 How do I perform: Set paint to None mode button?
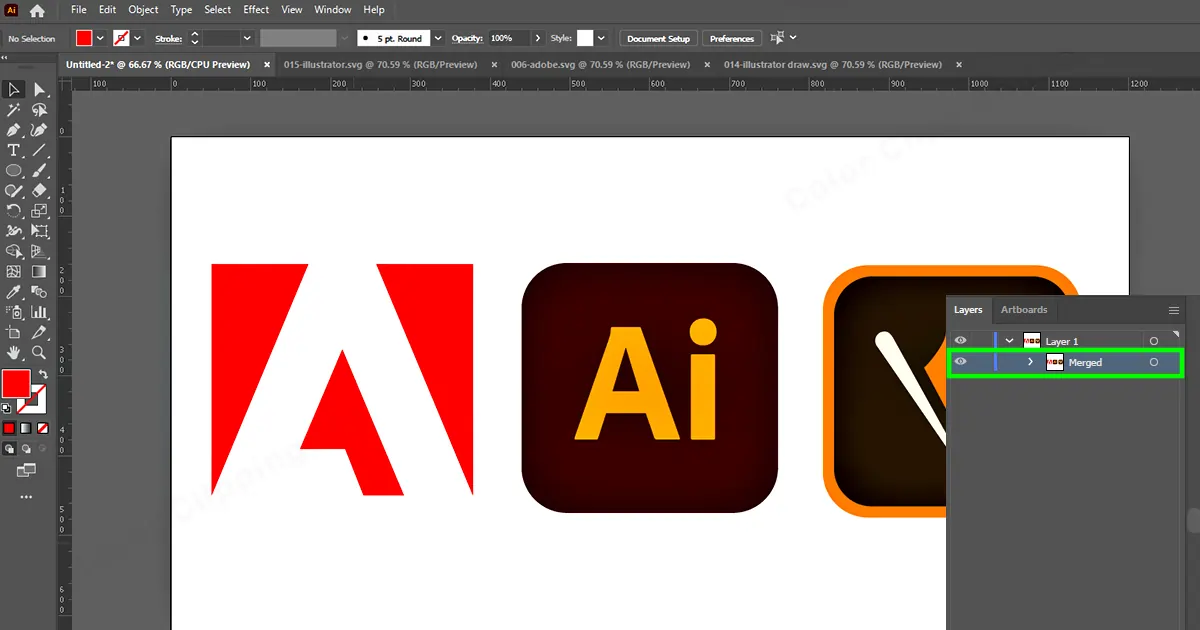pyautogui.click(x=42, y=427)
